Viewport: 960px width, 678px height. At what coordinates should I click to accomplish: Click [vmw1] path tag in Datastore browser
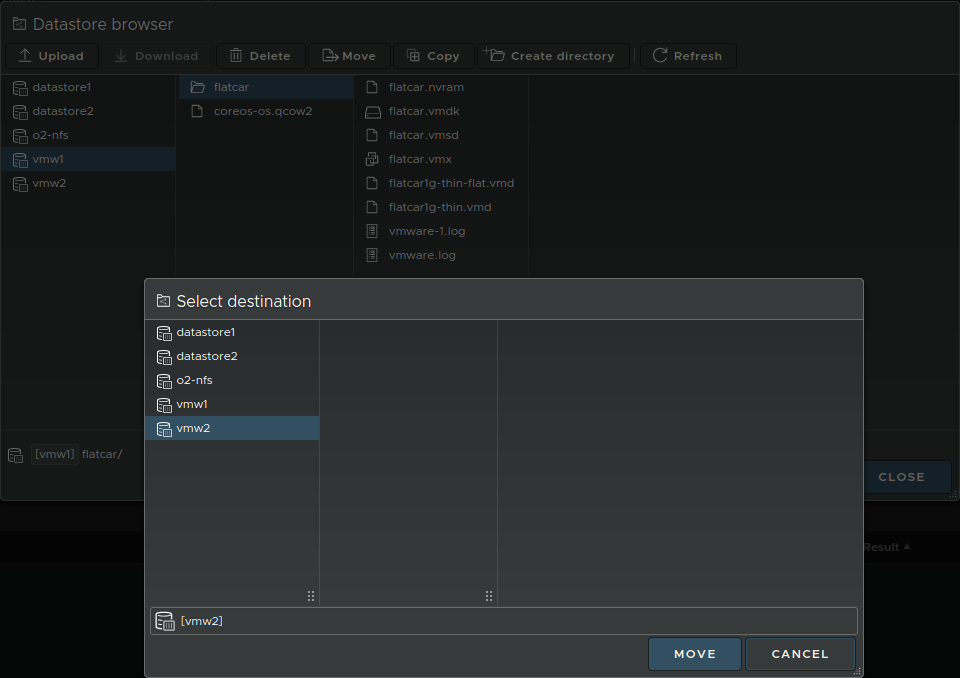pos(54,454)
